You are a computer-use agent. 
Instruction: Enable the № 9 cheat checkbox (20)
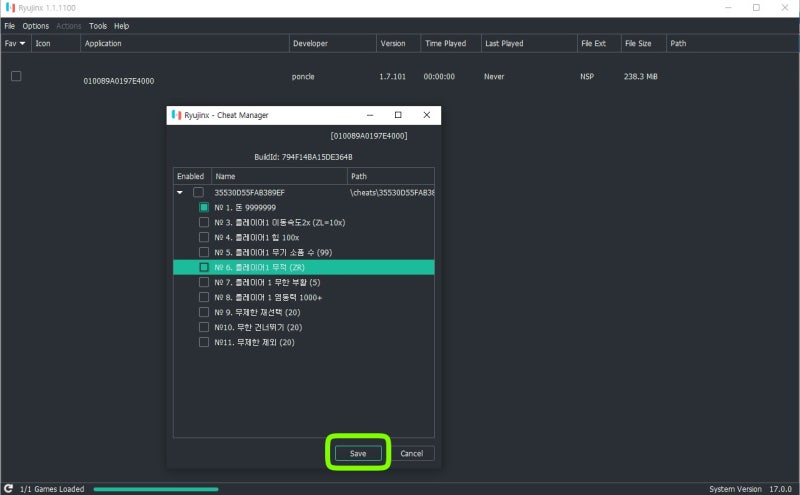pos(204,312)
